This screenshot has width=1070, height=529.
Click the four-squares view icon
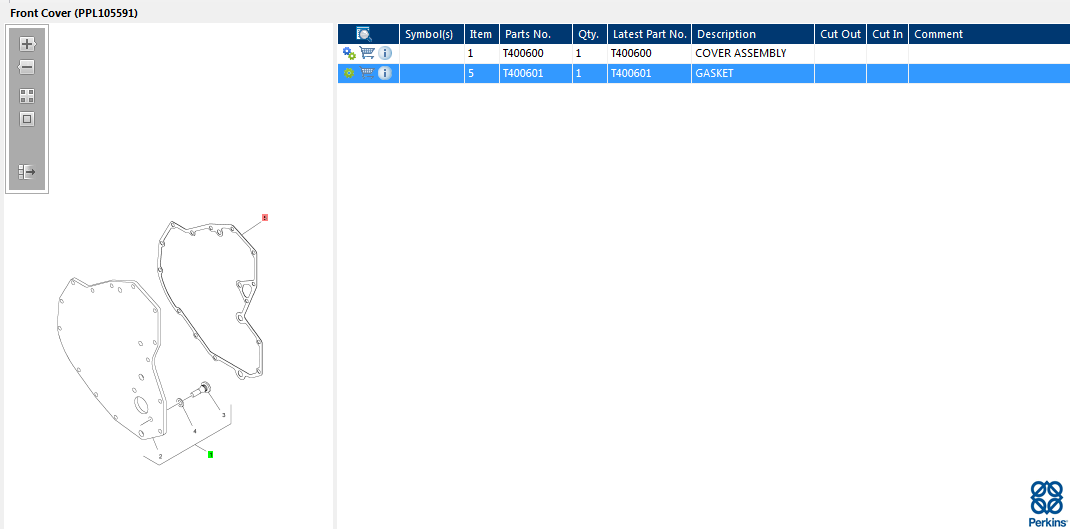pyautogui.click(x=27, y=96)
